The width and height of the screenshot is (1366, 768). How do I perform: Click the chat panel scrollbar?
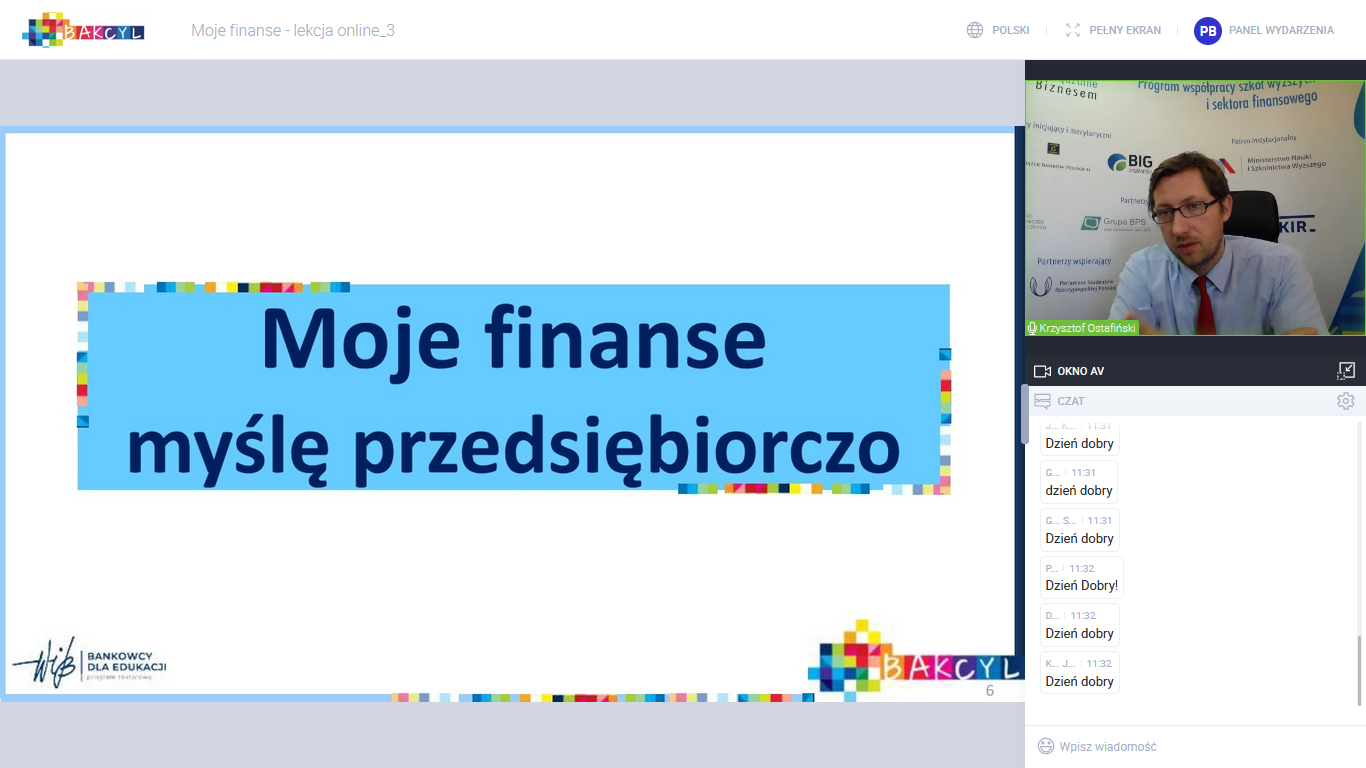[1359, 669]
